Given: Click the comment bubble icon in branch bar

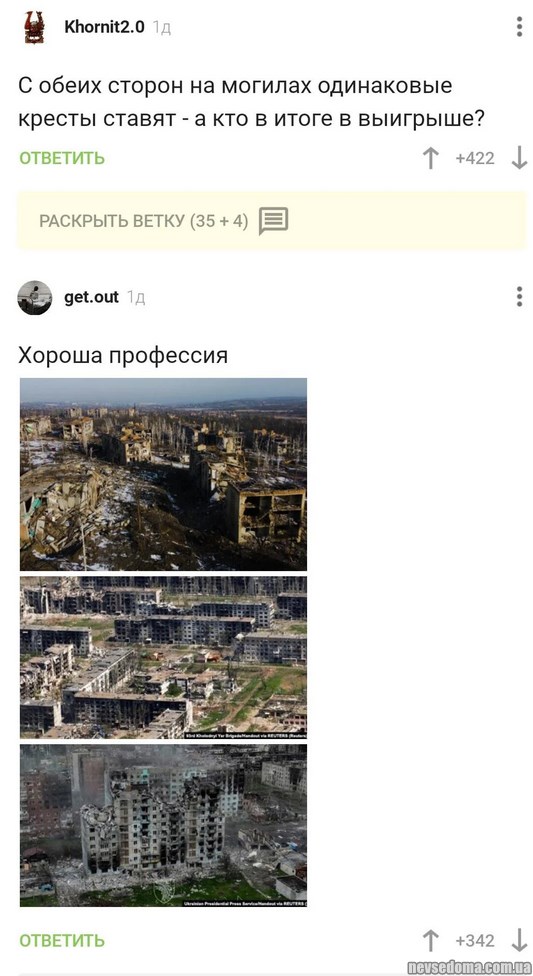Looking at the screenshot, I should (273, 221).
